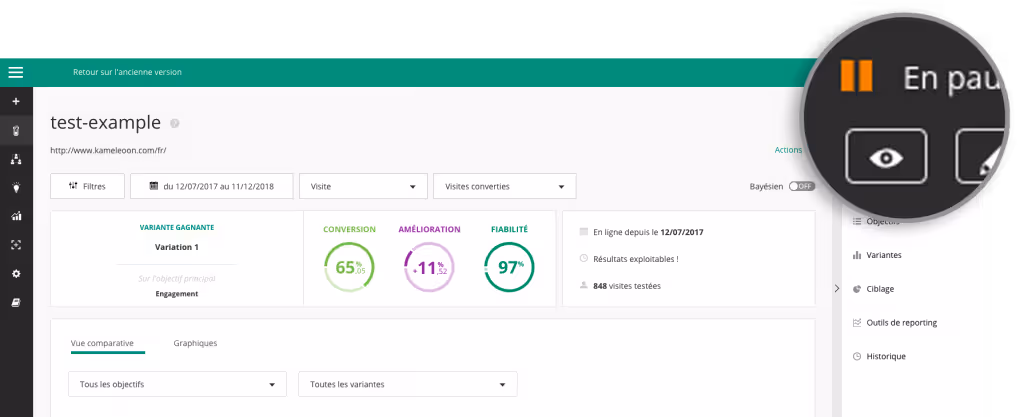Open the target frame icon in sidebar
The image size is (1024, 417).
tap(16, 245)
